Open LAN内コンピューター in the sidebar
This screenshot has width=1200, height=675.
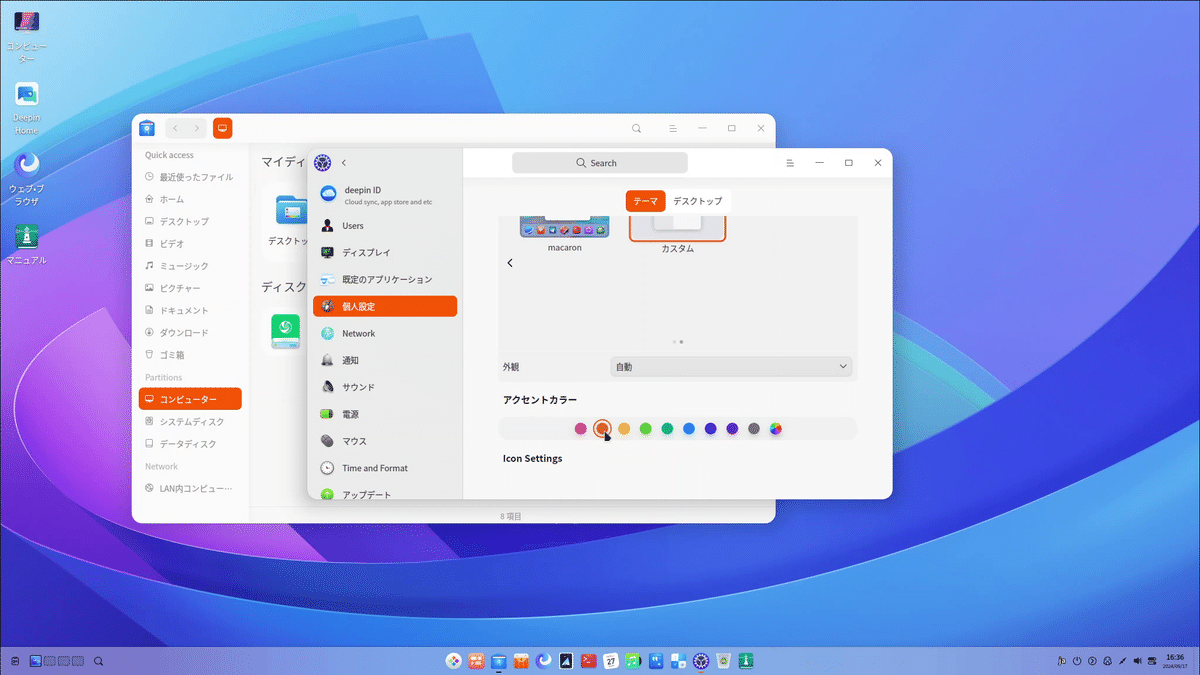190,488
